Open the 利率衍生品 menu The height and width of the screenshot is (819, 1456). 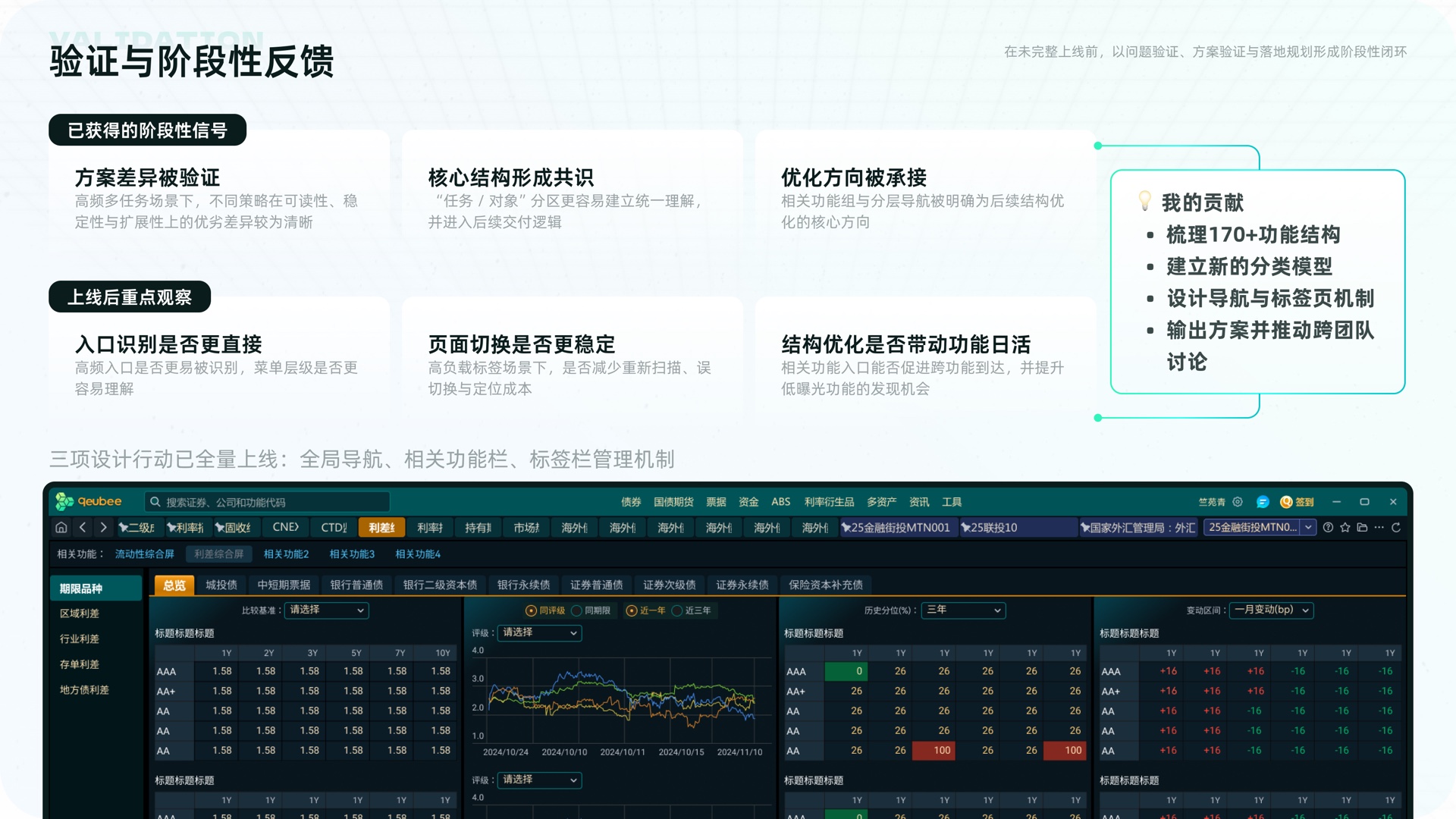(829, 501)
